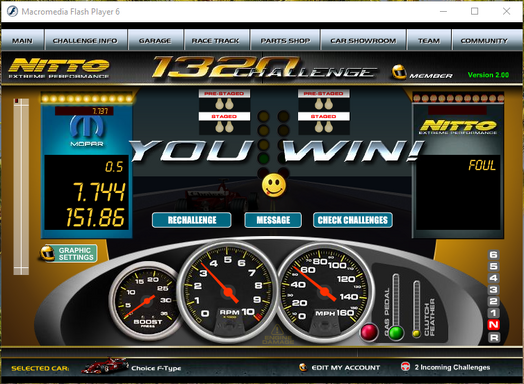This screenshot has width=524, height=384.
Task: Click the incoming challenges steering wheel icon
Action: coord(405,367)
